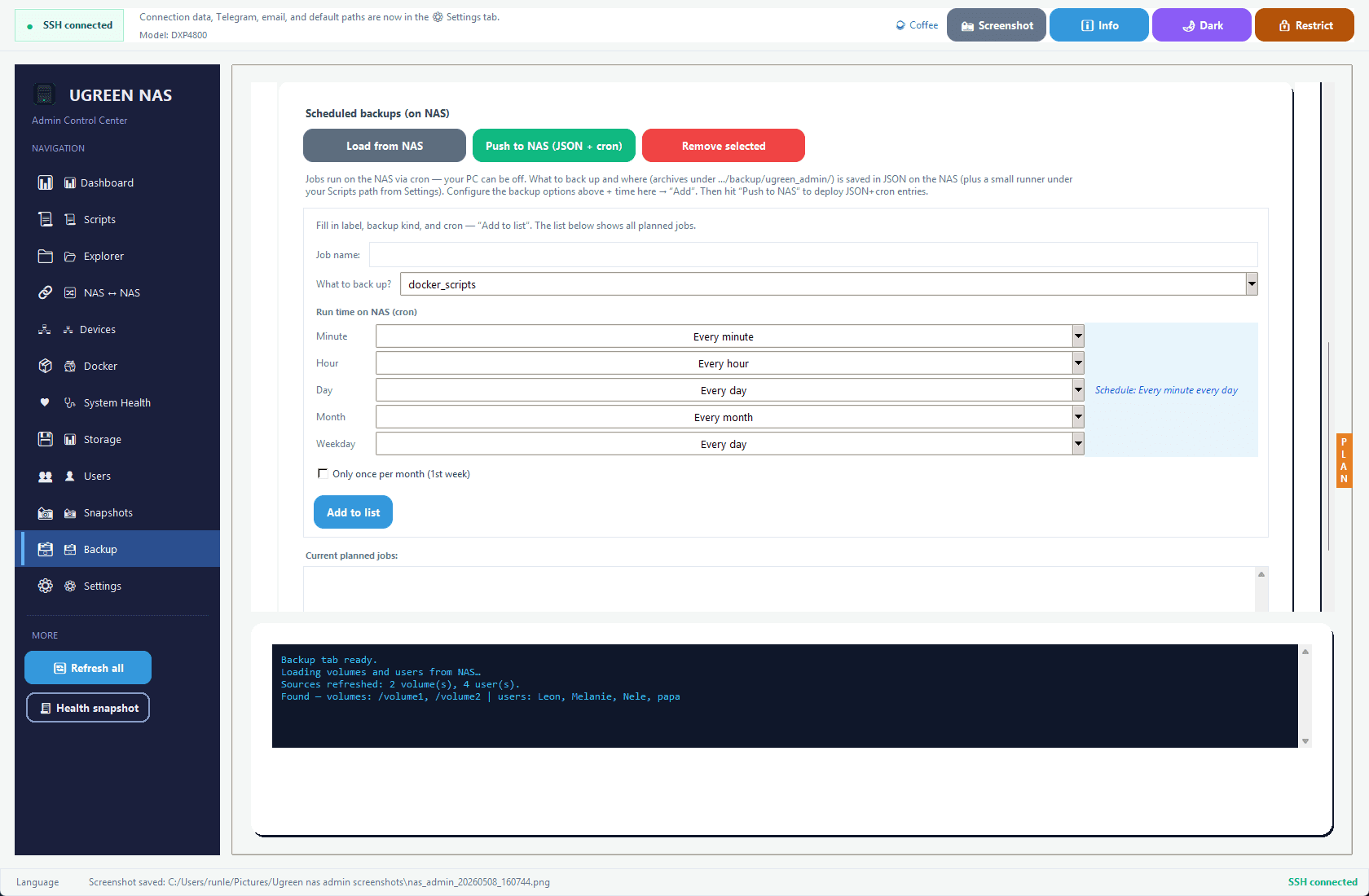Click the Backup sidebar icon

coord(46,549)
